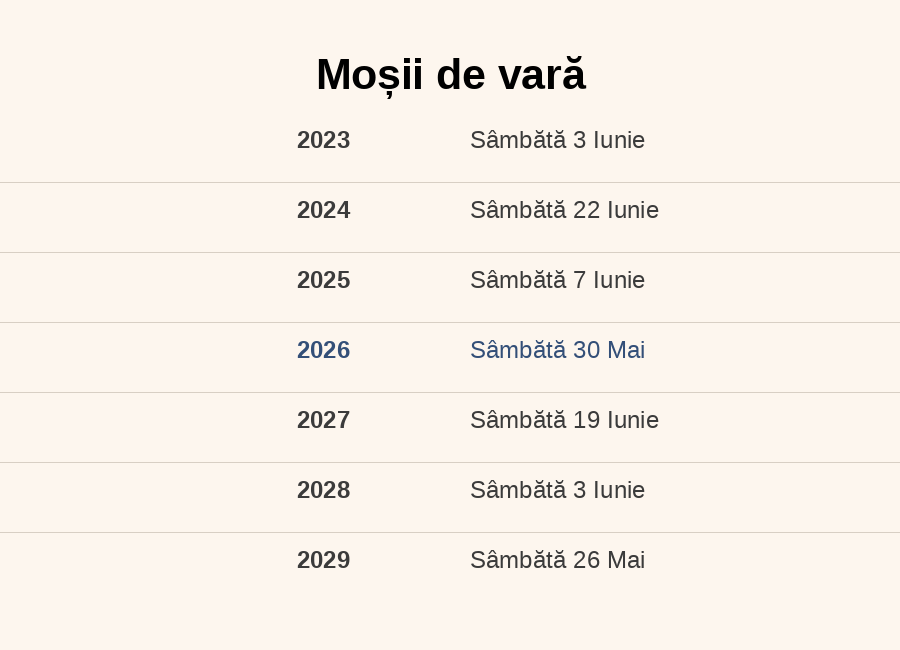Image resolution: width=900 pixels, height=650 pixels.
Task: Click the word Moșii in the title
Action: click(370, 76)
